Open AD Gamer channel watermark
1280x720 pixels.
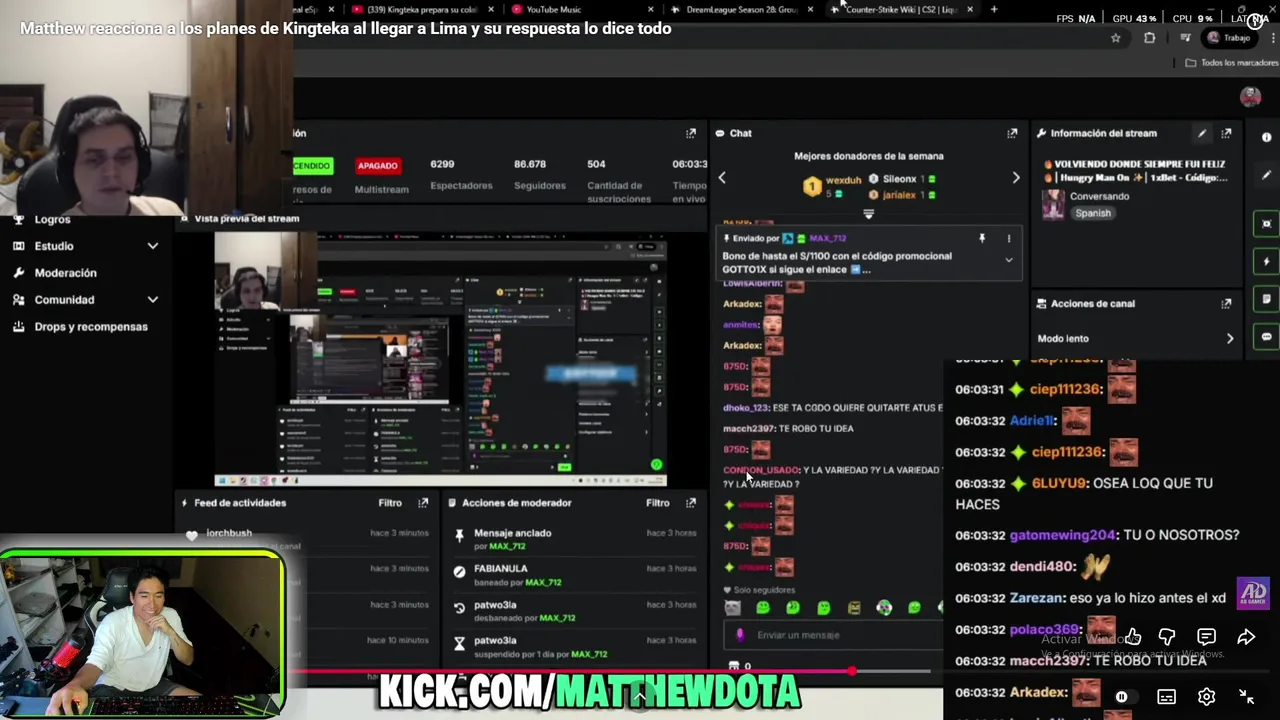point(1253,592)
